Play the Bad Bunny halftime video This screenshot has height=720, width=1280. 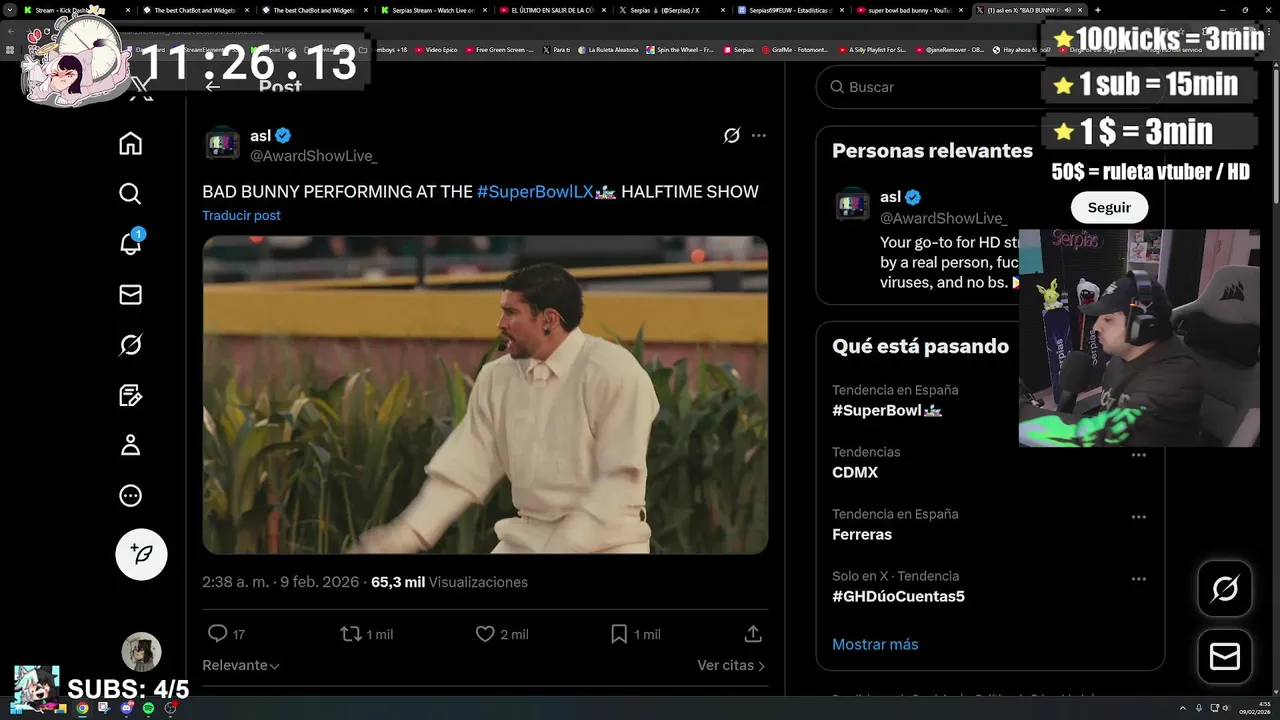pyautogui.click(x=485, y=395)
